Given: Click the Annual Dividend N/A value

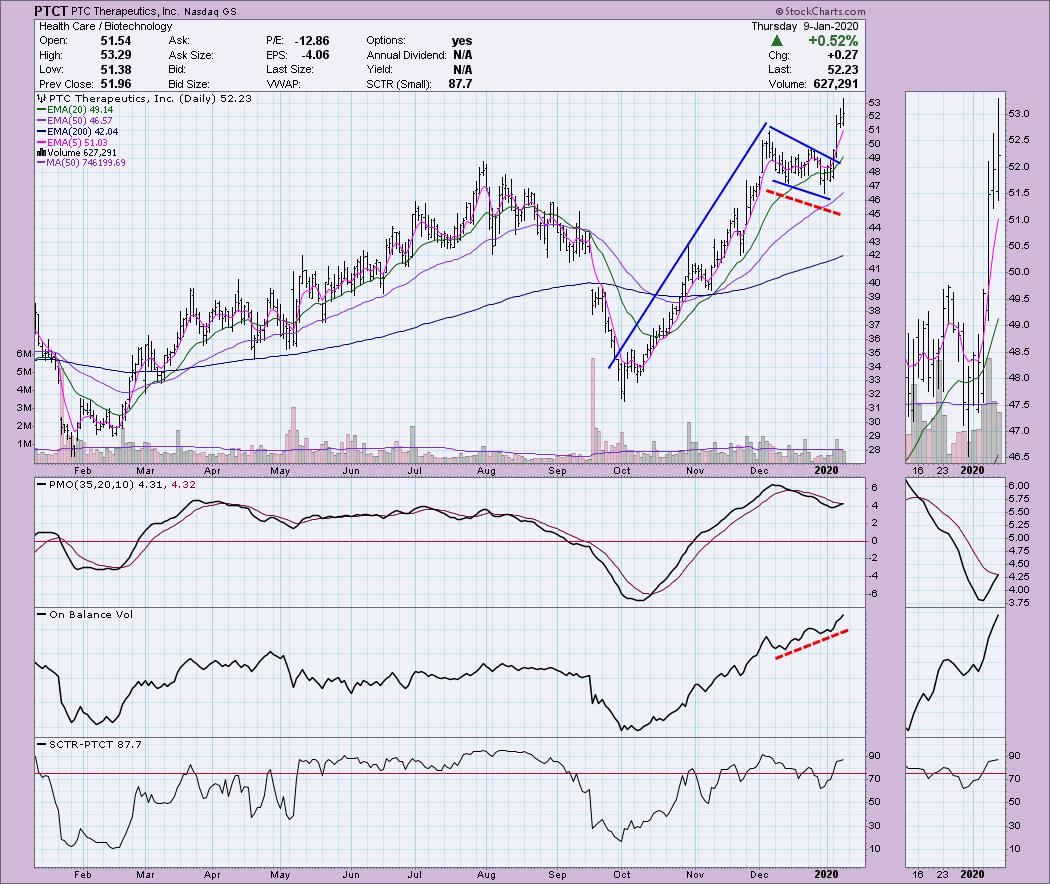Looking at the screenshot, I should point(462,55).
